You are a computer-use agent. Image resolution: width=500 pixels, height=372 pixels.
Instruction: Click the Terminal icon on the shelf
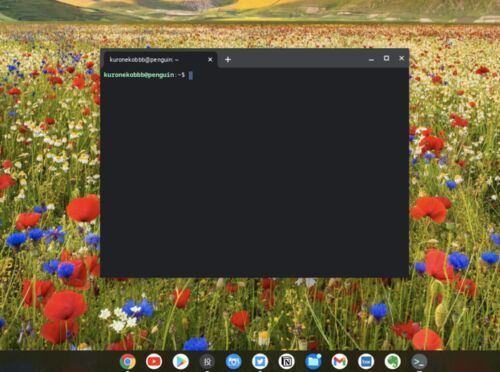[419, 362]
